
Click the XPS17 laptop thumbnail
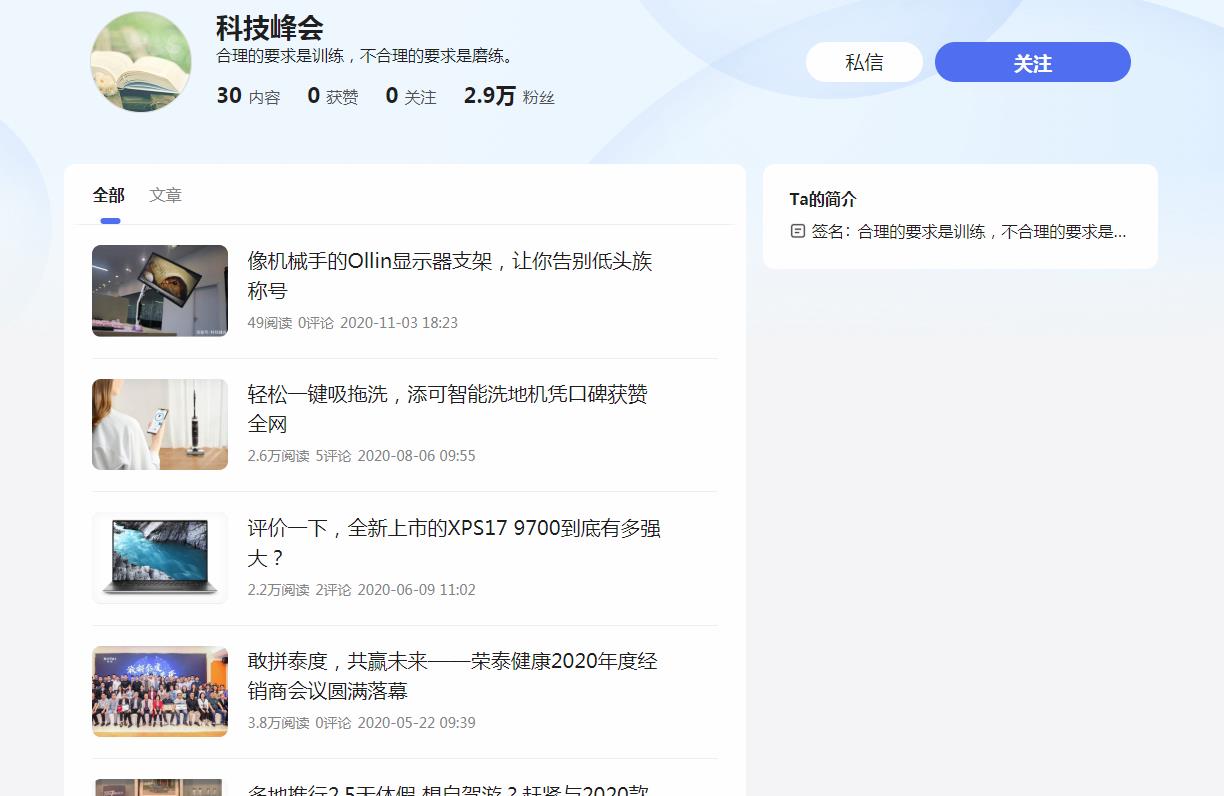coord(160,558)
